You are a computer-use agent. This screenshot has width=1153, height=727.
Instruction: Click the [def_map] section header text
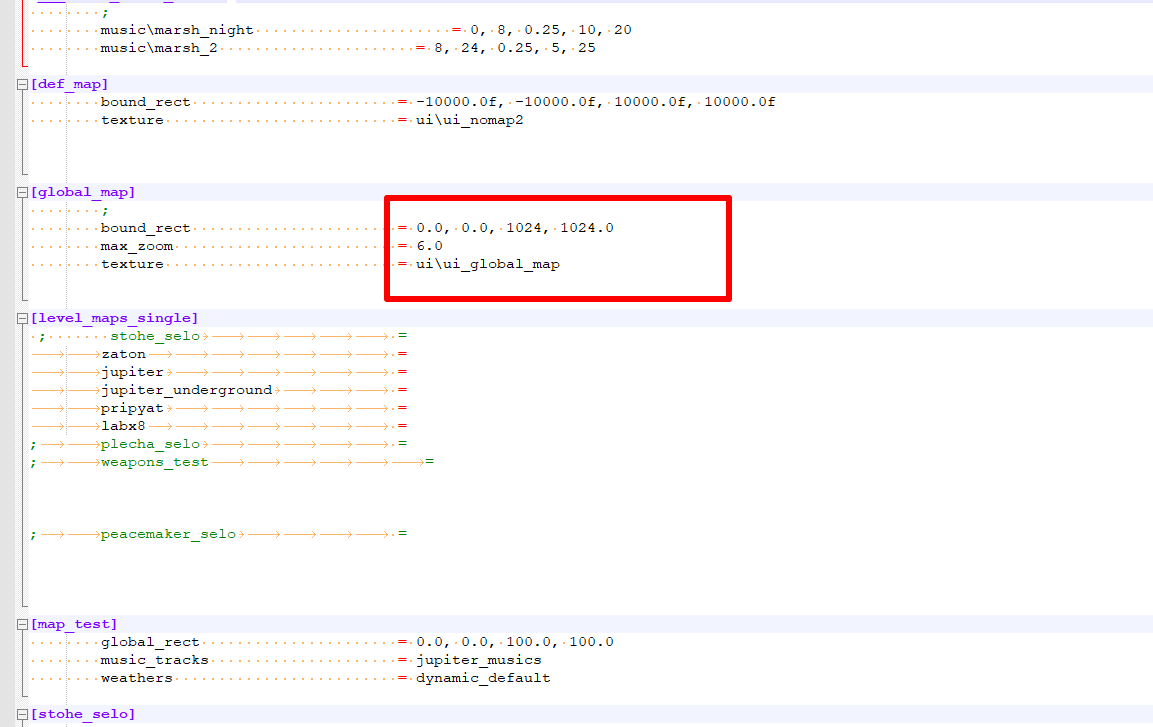69,84
